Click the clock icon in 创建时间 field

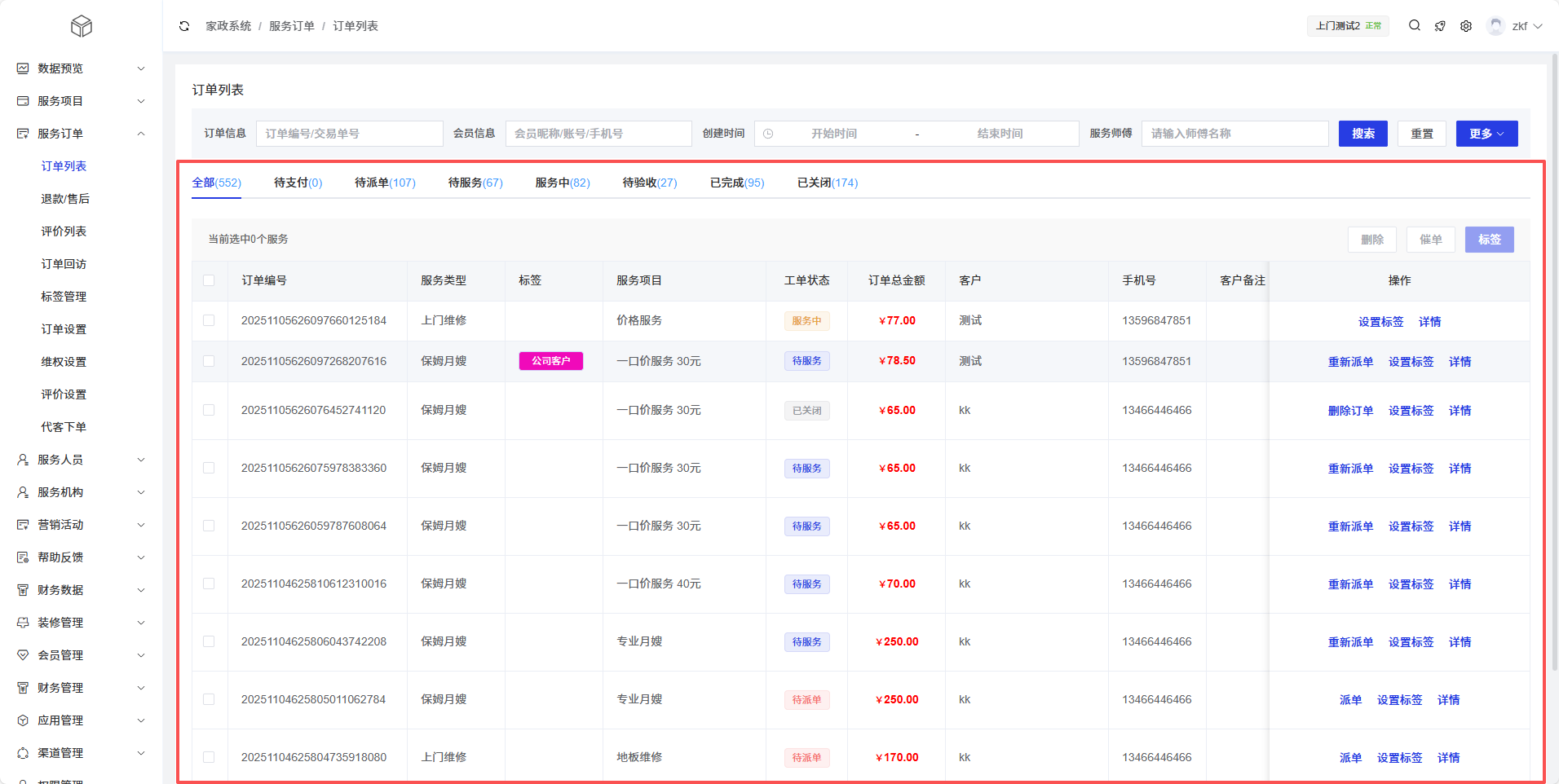(x=768, y=134)
